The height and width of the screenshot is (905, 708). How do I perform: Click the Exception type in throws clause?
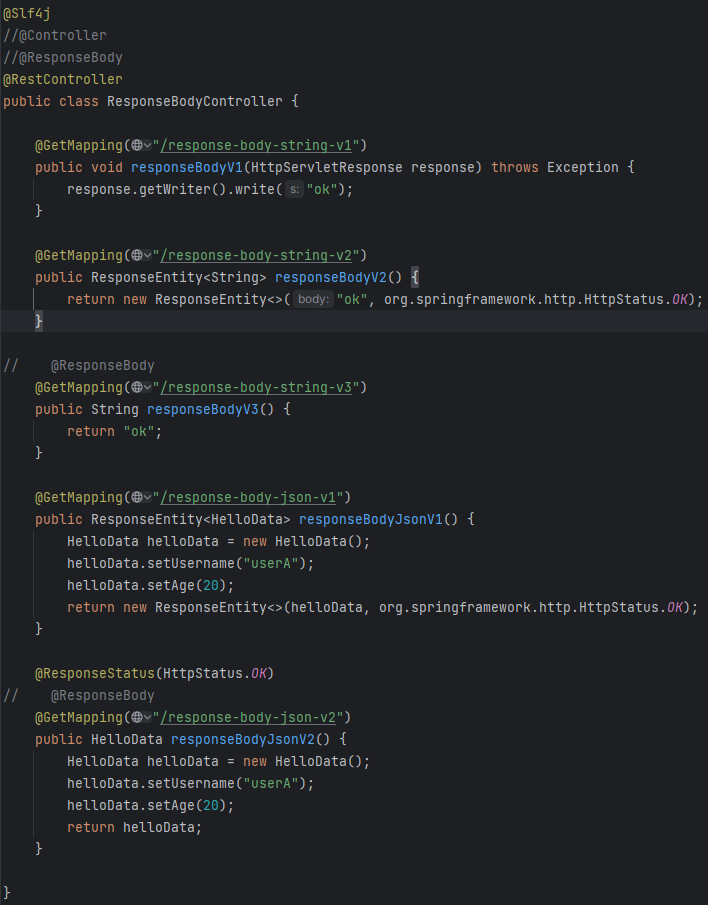(x=583, y=167)
